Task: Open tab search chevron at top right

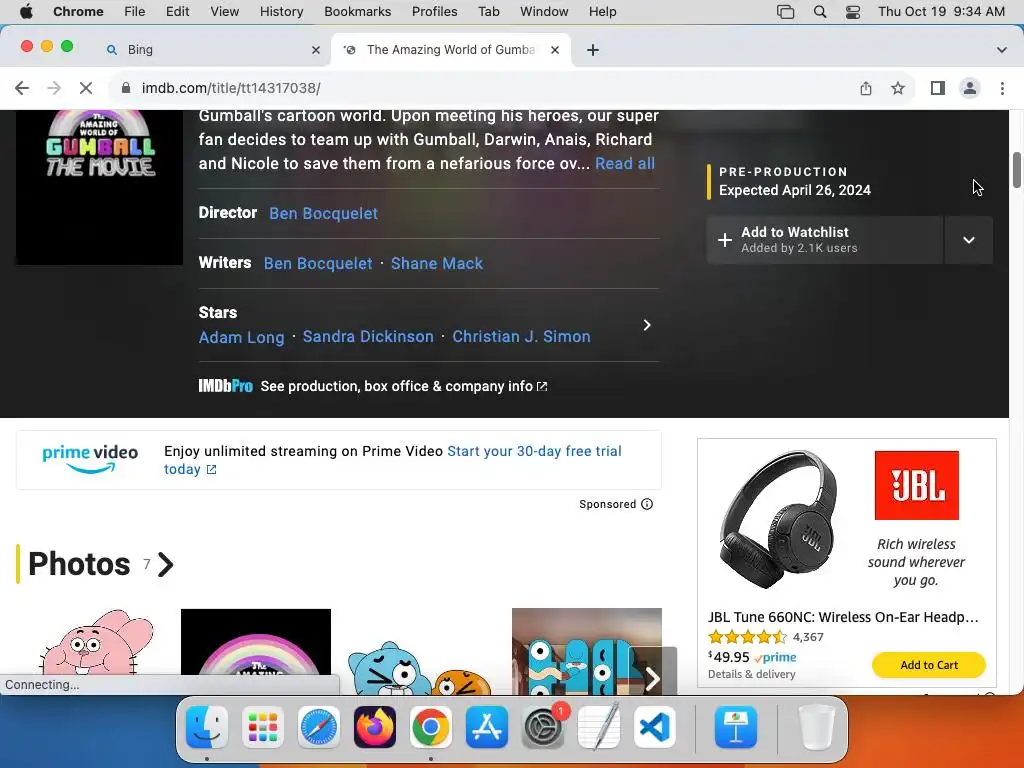Action: click(x=1002, y=50)
